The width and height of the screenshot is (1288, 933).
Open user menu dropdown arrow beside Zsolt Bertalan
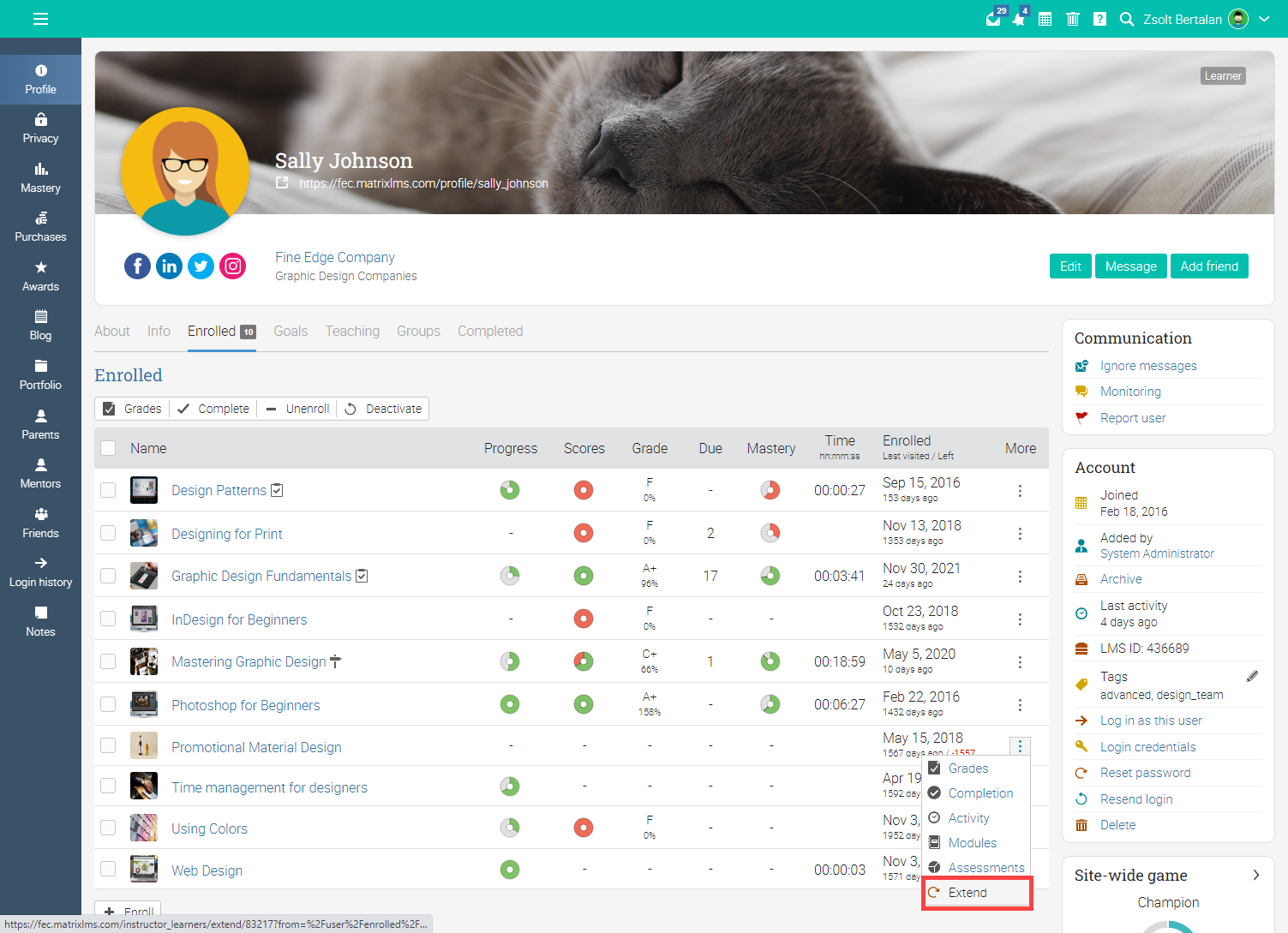point(1264,19)
